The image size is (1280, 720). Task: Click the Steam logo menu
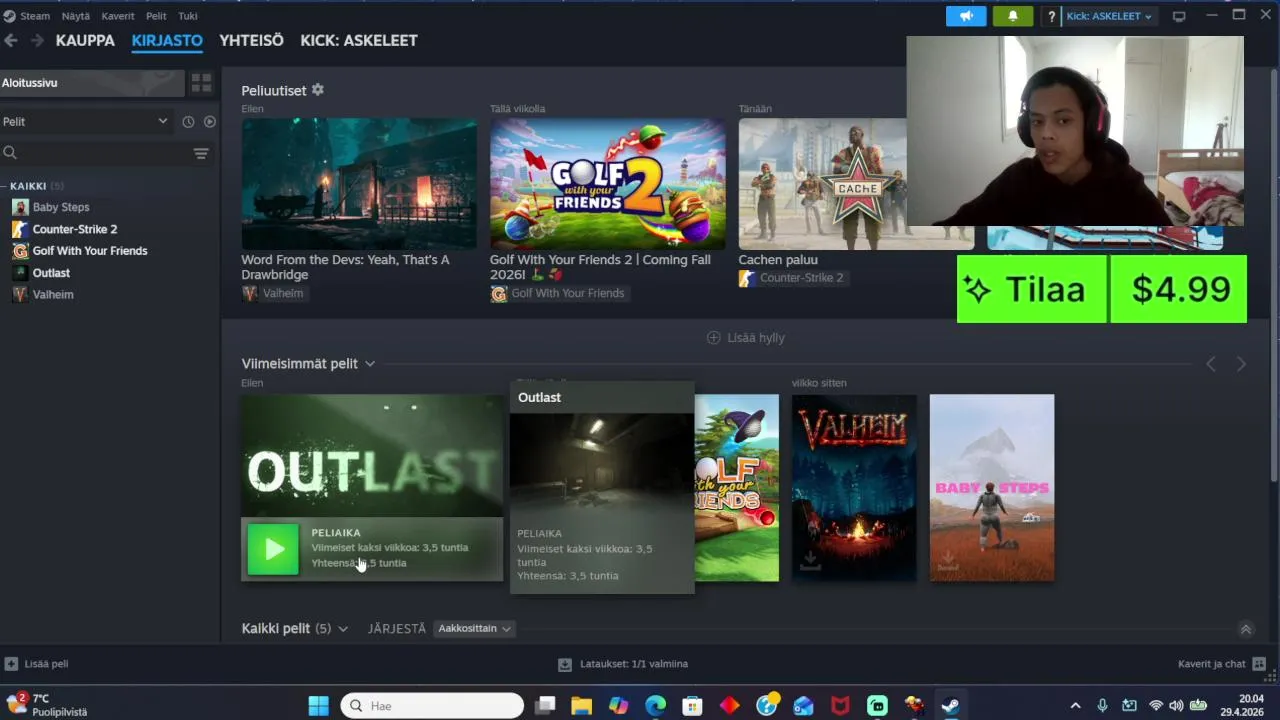9,16
